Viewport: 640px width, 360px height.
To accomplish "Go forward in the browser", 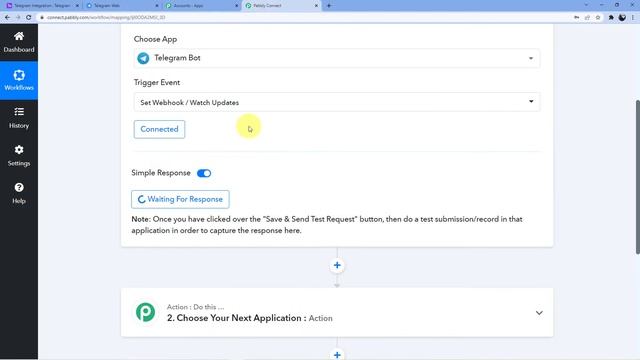I will pos(18,18).
